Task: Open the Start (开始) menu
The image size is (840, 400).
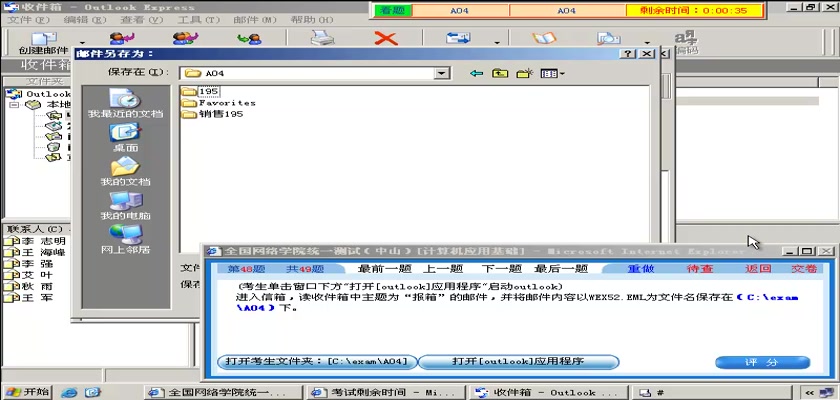Action: click(27, 392)
